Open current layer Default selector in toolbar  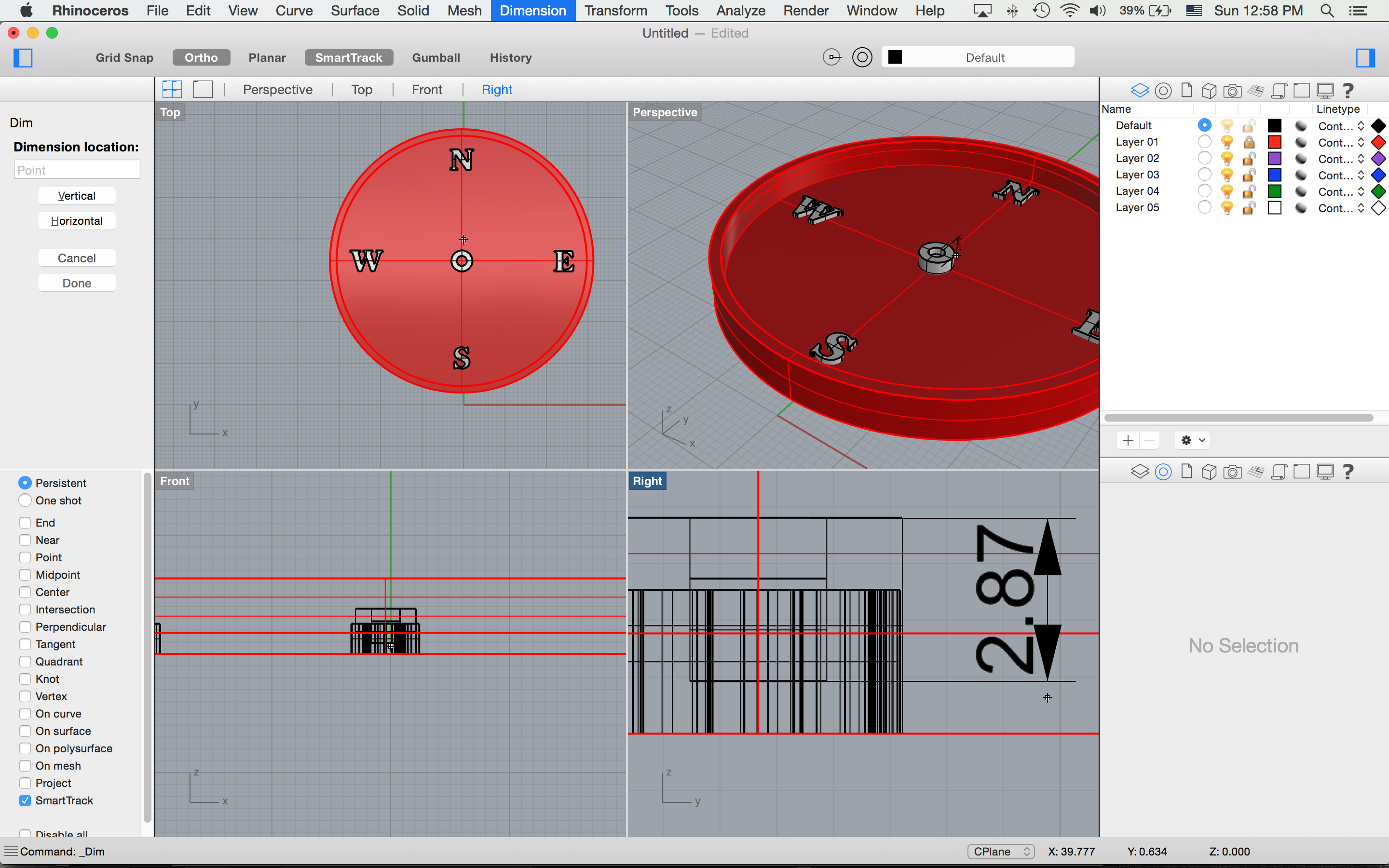[978, 57]
